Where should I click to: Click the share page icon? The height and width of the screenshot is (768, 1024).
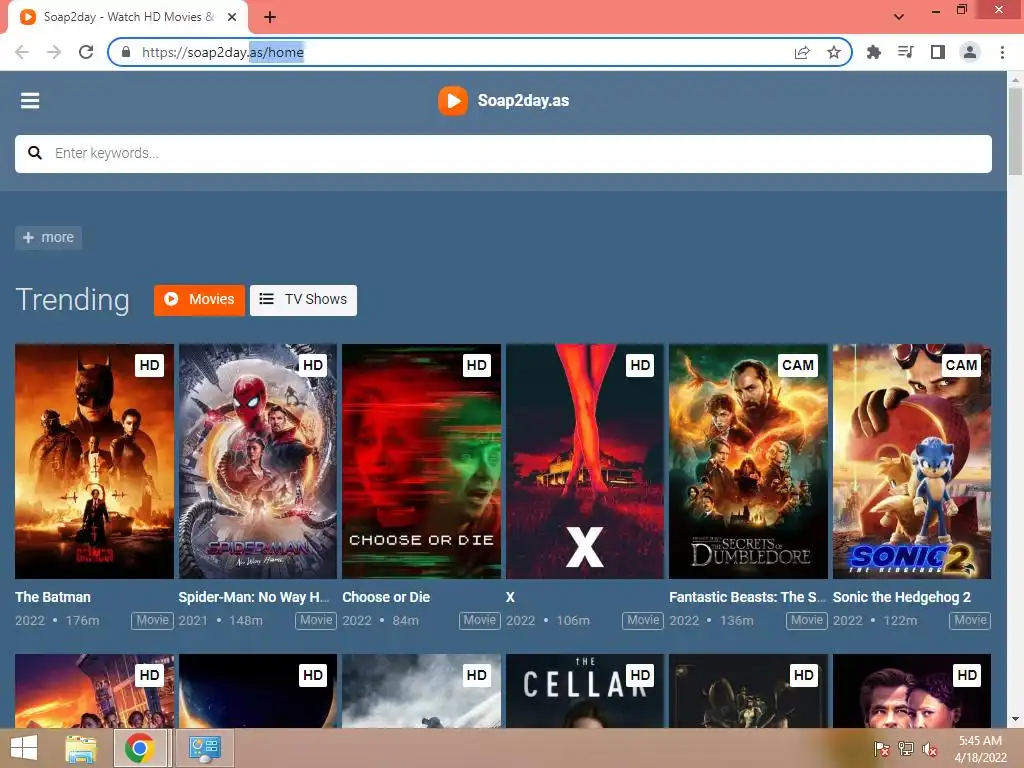802,52
